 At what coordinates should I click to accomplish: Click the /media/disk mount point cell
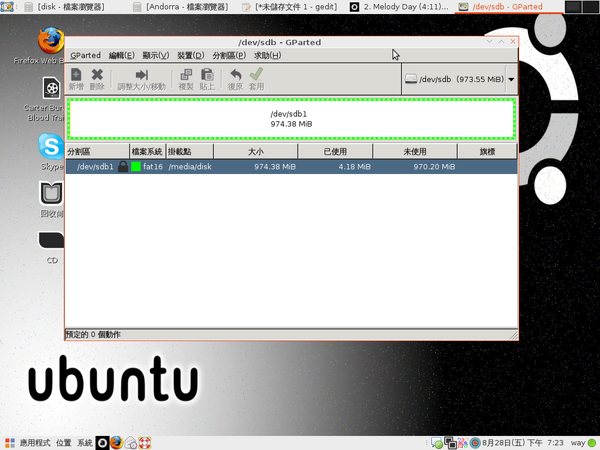(x=190, y=167)
